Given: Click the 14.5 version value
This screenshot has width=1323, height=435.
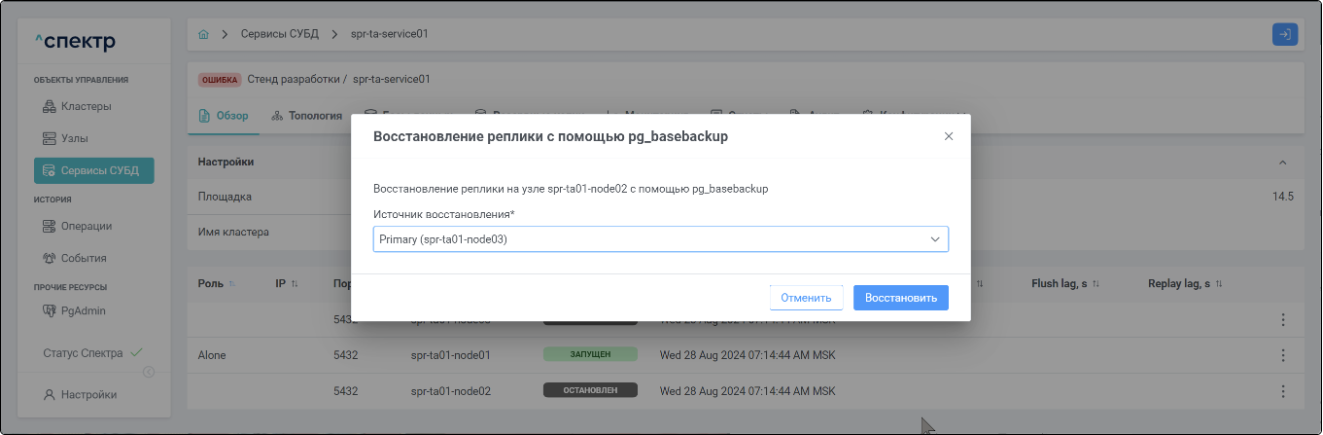Looking at the screenshot, I should pyautogui.click(x=1283, y=196).
